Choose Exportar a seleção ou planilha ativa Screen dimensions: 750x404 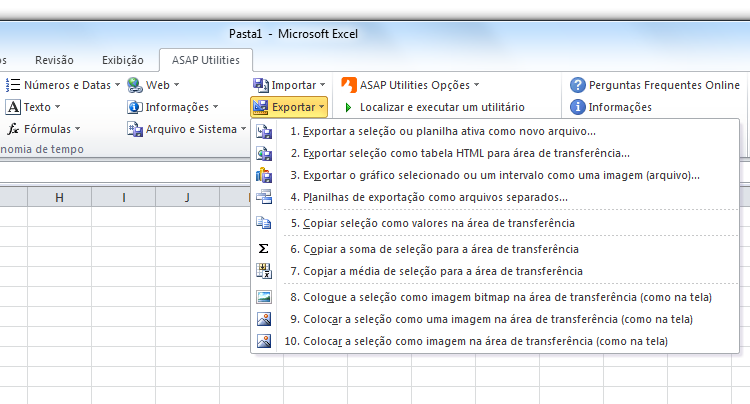coord(495,131)
